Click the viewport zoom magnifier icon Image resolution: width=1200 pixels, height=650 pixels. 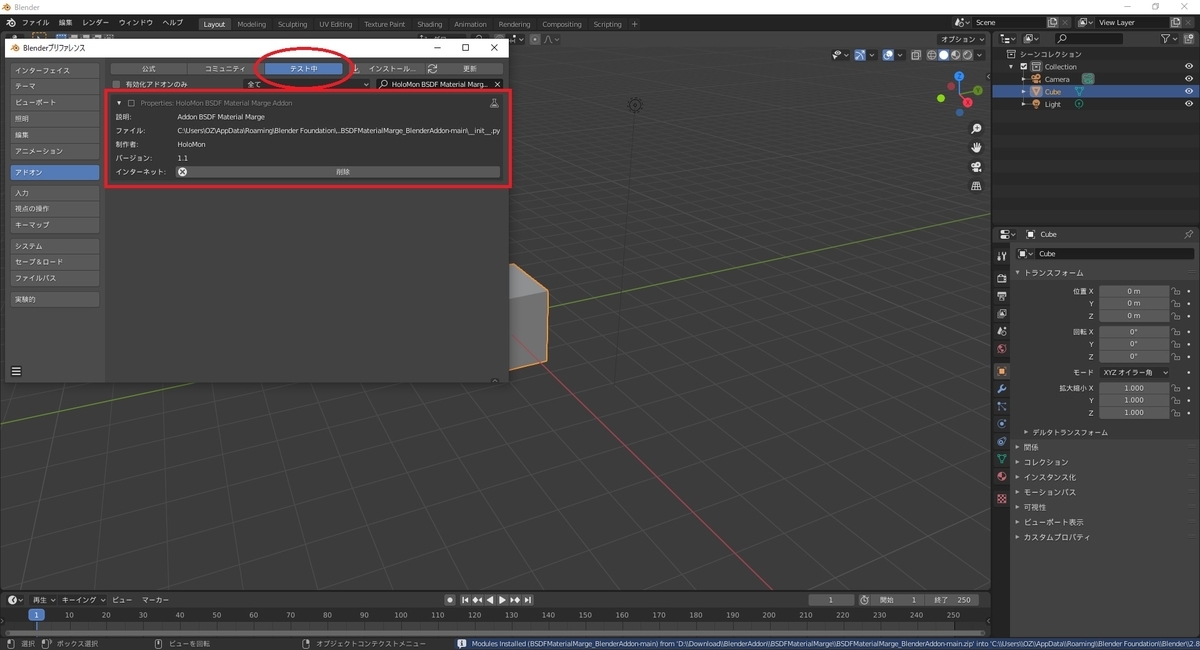point(976,129)
